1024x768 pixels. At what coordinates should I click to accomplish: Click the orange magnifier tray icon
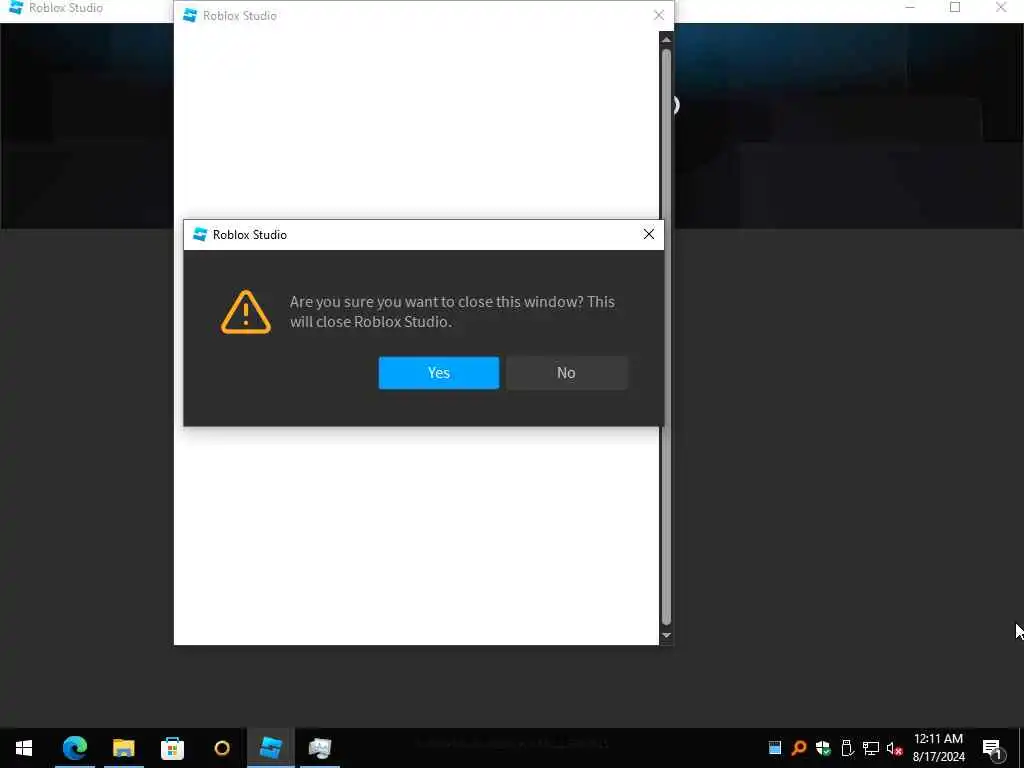pos(798,748)
